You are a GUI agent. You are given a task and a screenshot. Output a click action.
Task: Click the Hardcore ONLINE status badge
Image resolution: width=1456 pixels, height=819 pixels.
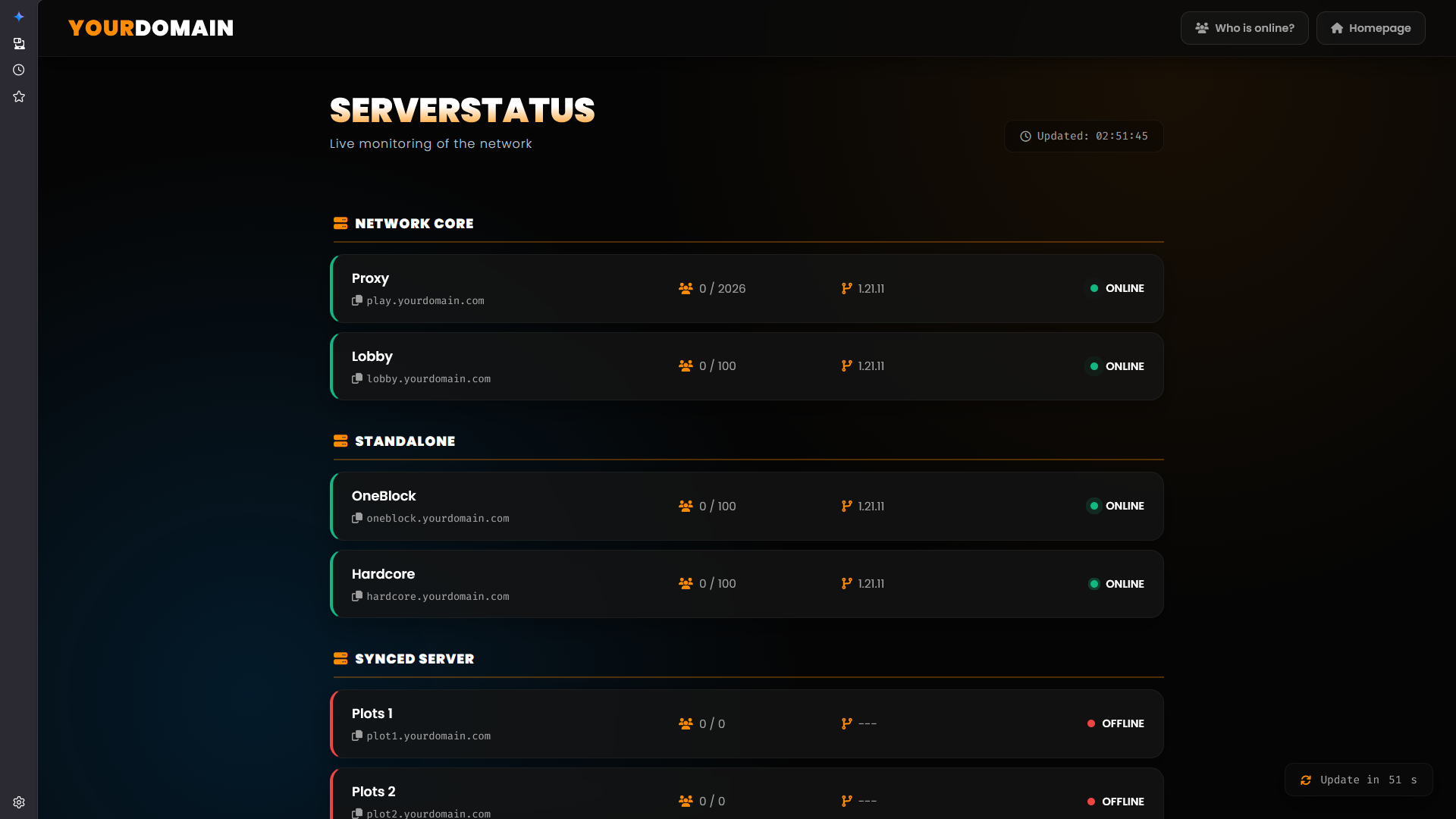[1116, 584]
